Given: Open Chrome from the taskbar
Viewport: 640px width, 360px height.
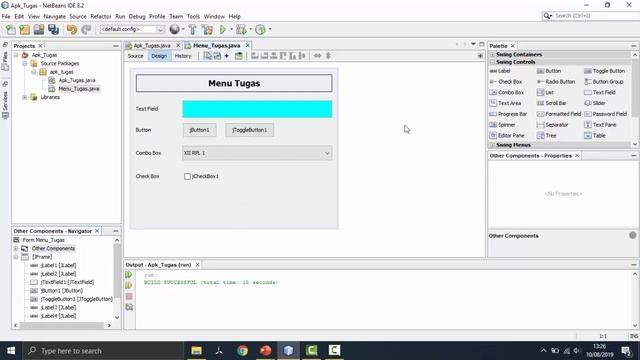Looking at the screenshot, I should 242,351.
